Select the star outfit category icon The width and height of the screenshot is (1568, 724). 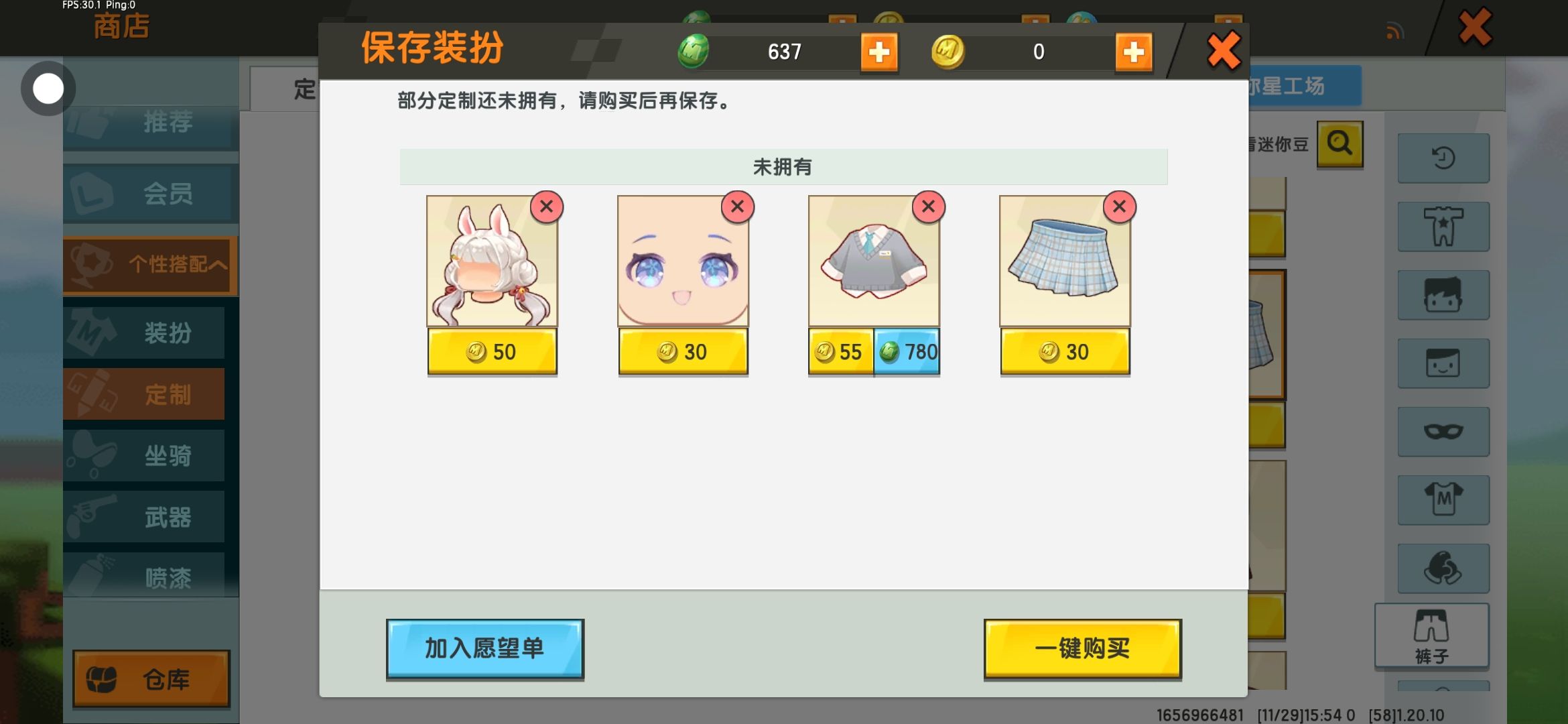(1443, 227)
